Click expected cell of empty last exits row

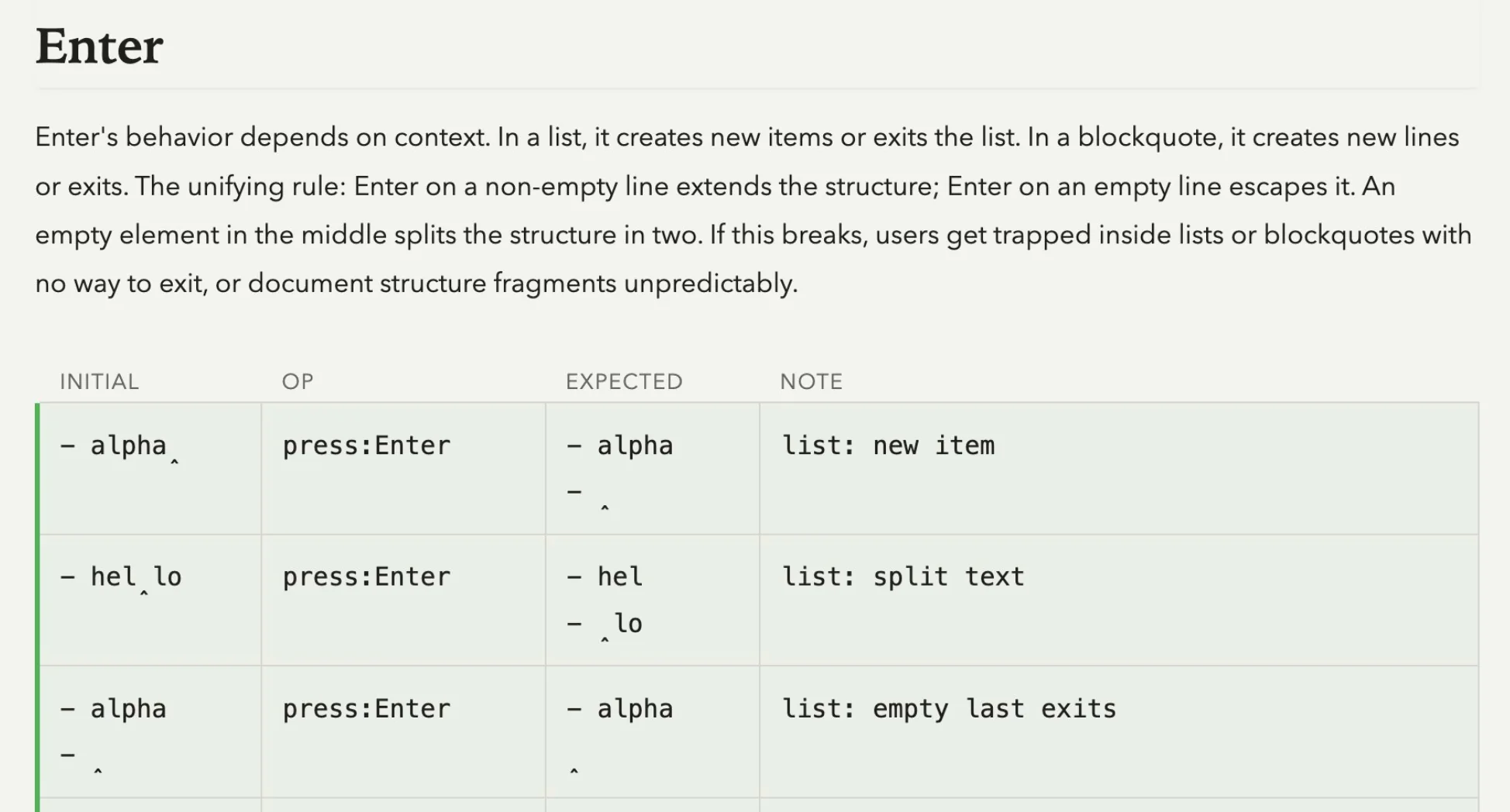[x=653, y=732]
